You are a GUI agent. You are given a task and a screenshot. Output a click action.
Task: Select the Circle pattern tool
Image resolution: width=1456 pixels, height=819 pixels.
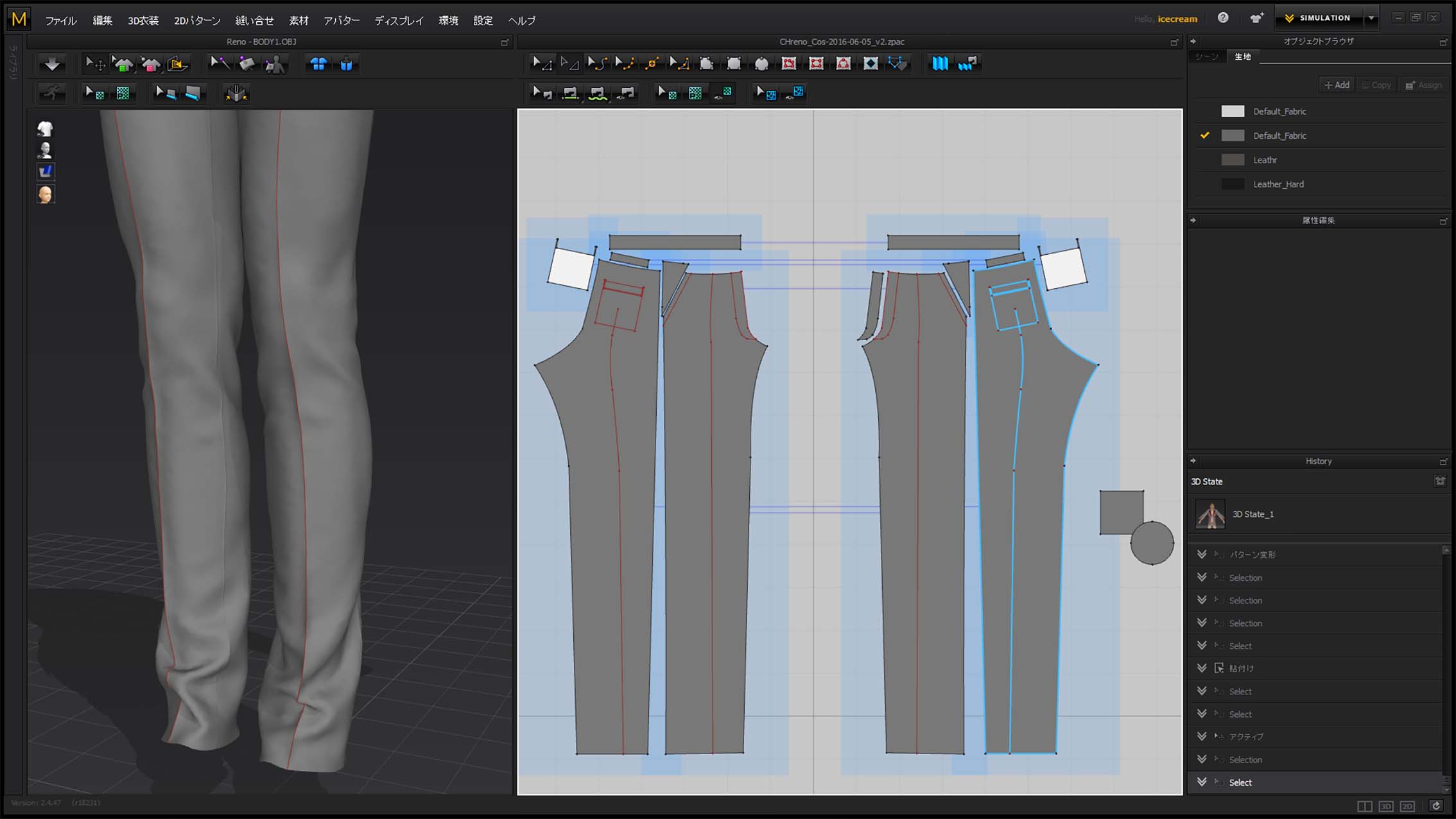761,63
